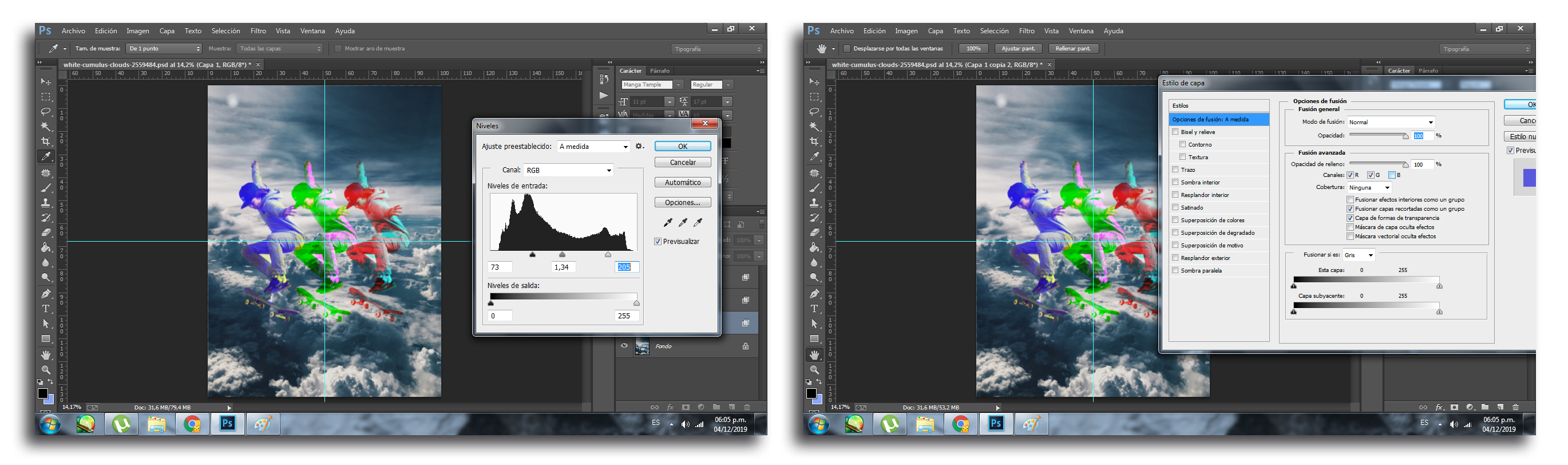
Task: Open the Capa menu in the Estilo de capa window
Action: tap(935, 30)
